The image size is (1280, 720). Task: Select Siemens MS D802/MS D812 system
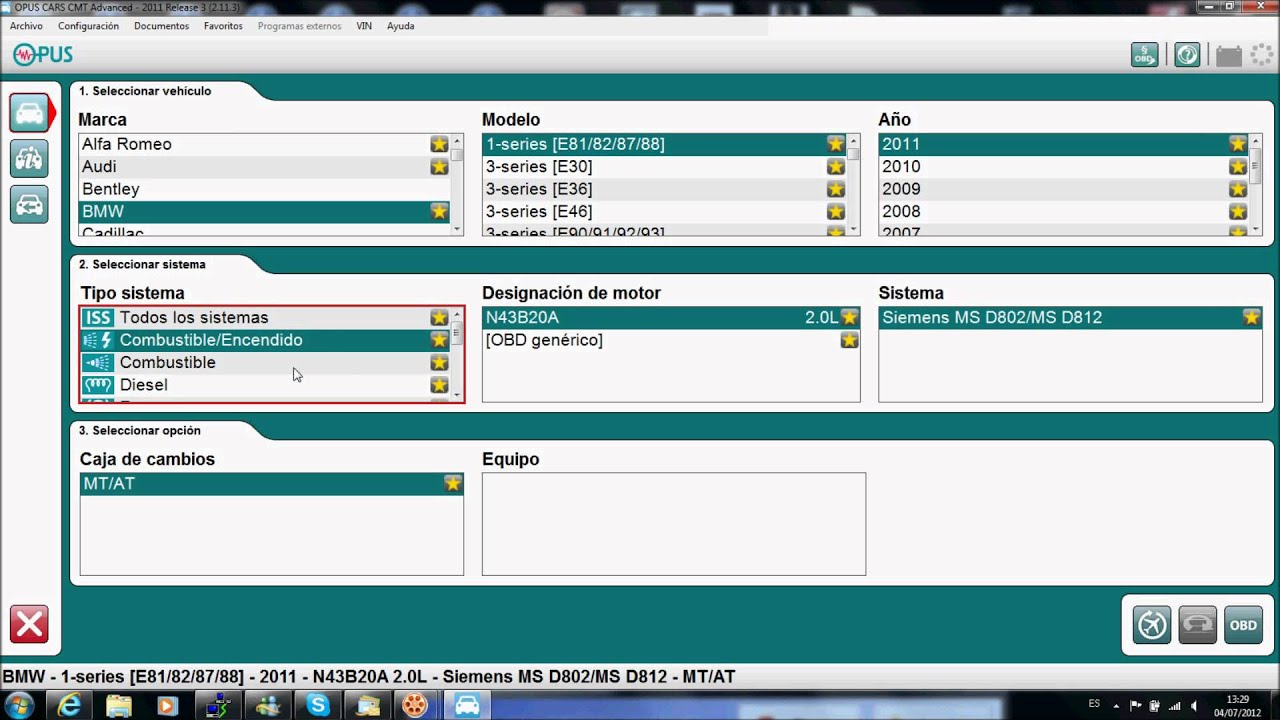[1070, 317]
